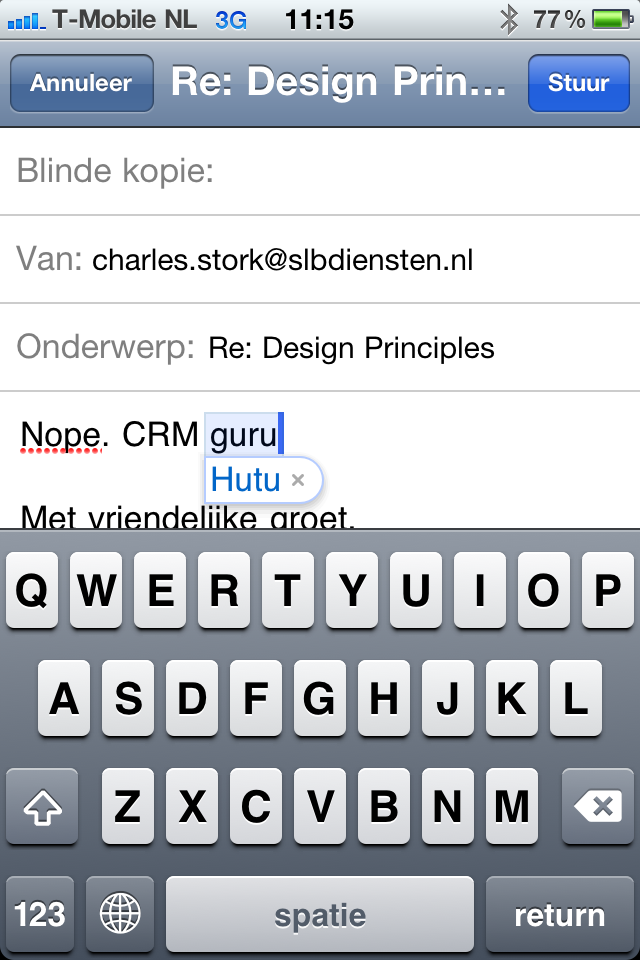Type the letter Q key
640x960 pixels.
[x=32, y=592]
